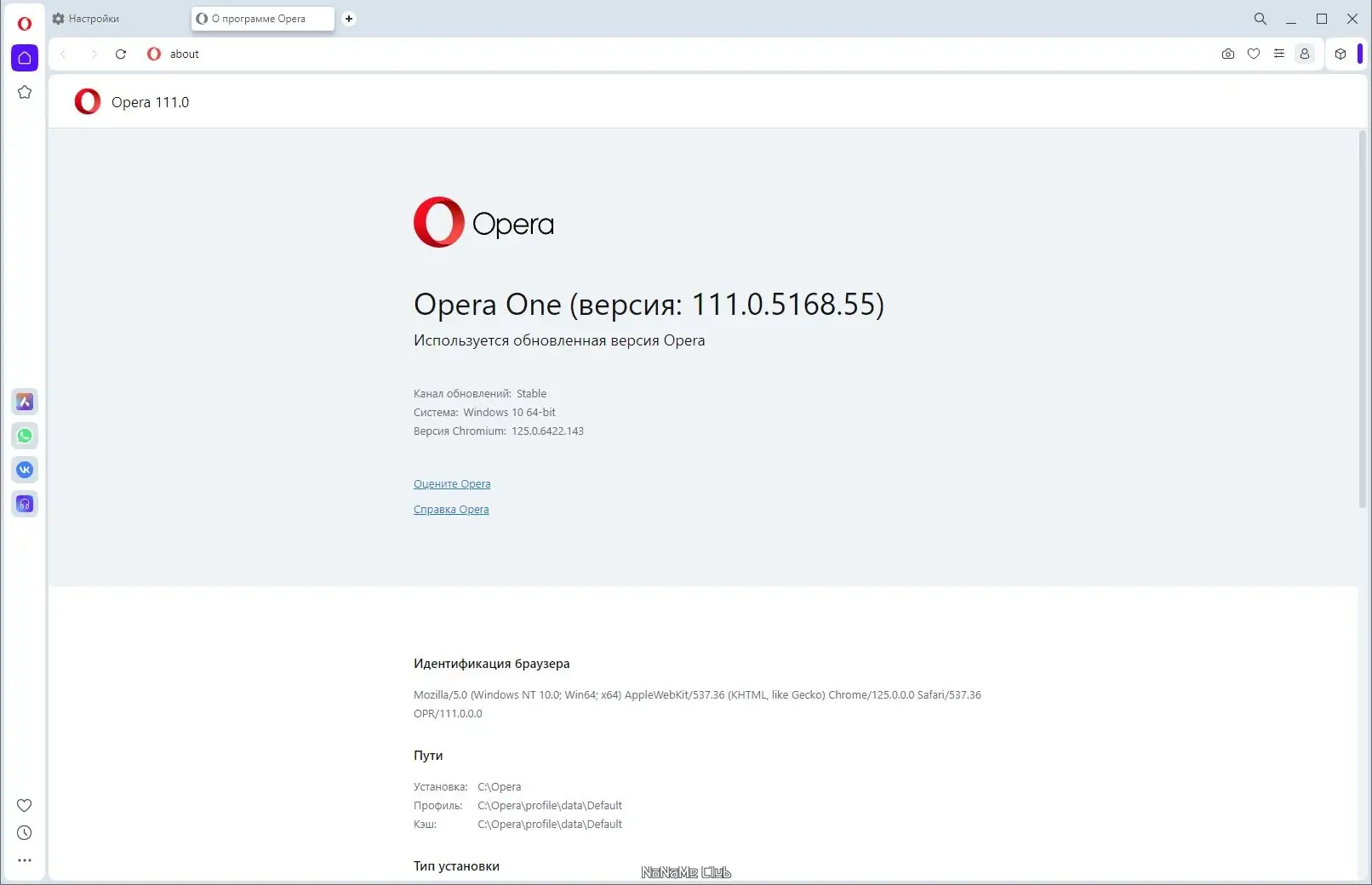Viewport: 1372px width, 885px height.
Task: Click the page vertical scrollbar
Action: tap(1363, 319)
